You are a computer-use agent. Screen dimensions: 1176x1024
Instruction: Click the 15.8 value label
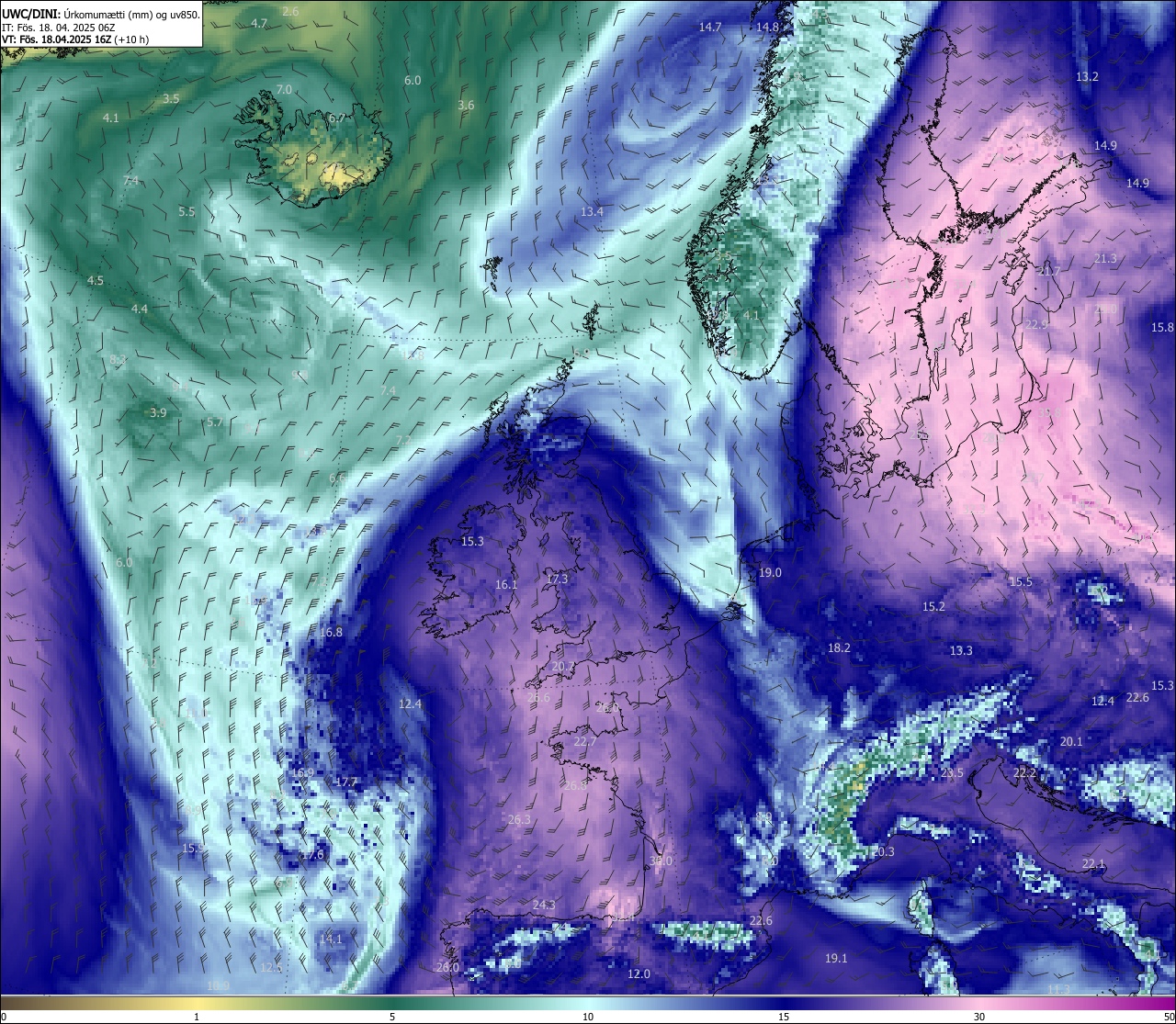[1162, 327]
